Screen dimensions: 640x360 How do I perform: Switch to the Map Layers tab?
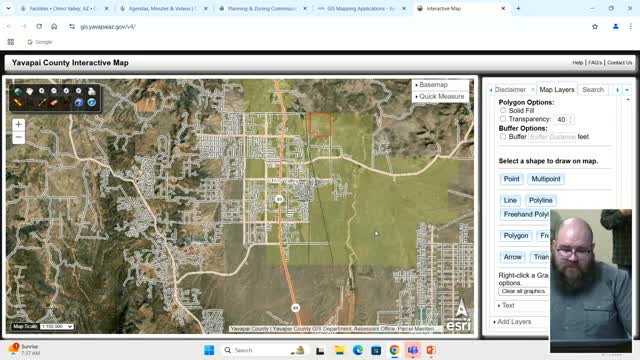557,89
